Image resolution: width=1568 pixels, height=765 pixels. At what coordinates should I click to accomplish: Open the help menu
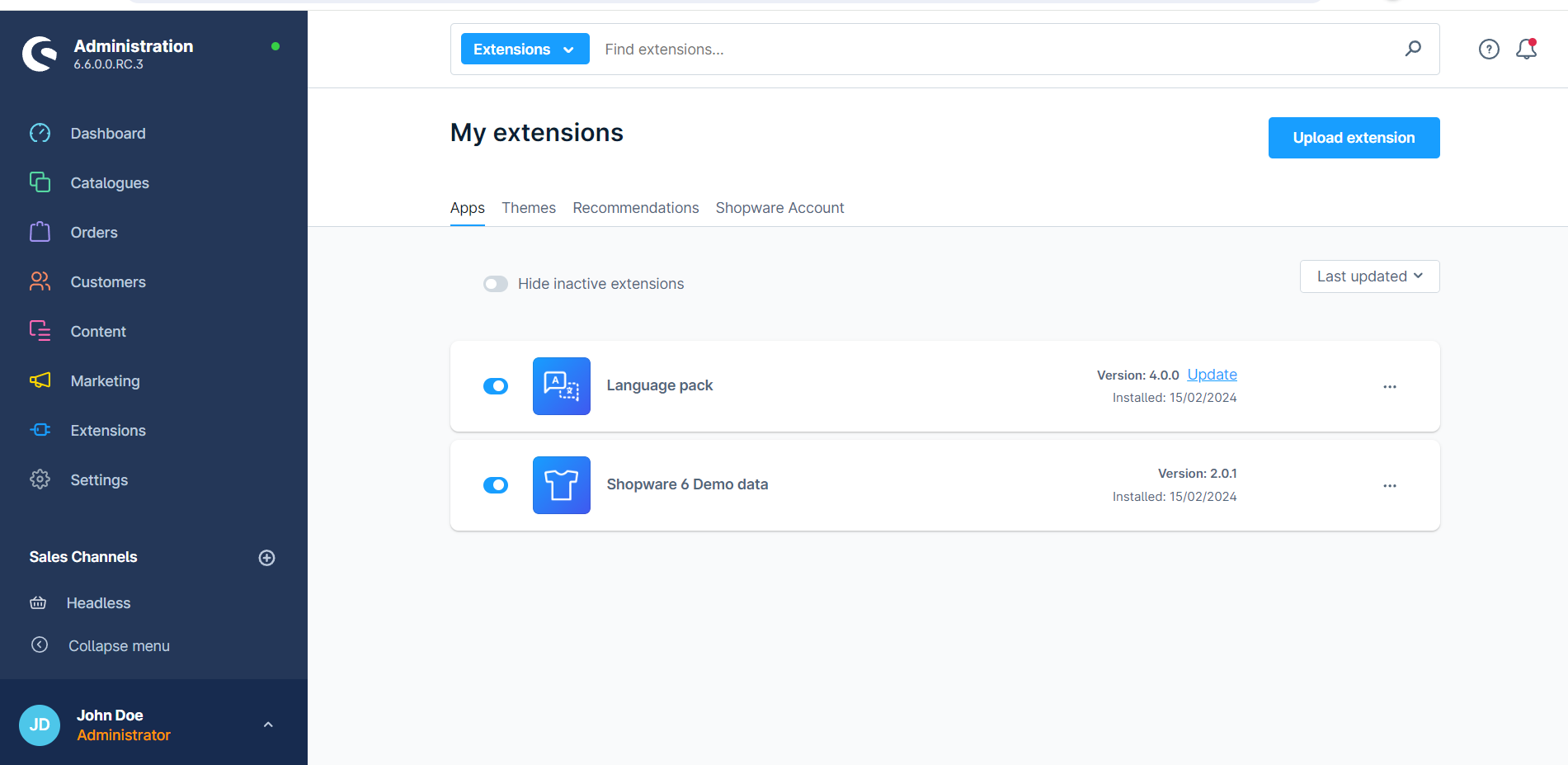point(1489,49)
